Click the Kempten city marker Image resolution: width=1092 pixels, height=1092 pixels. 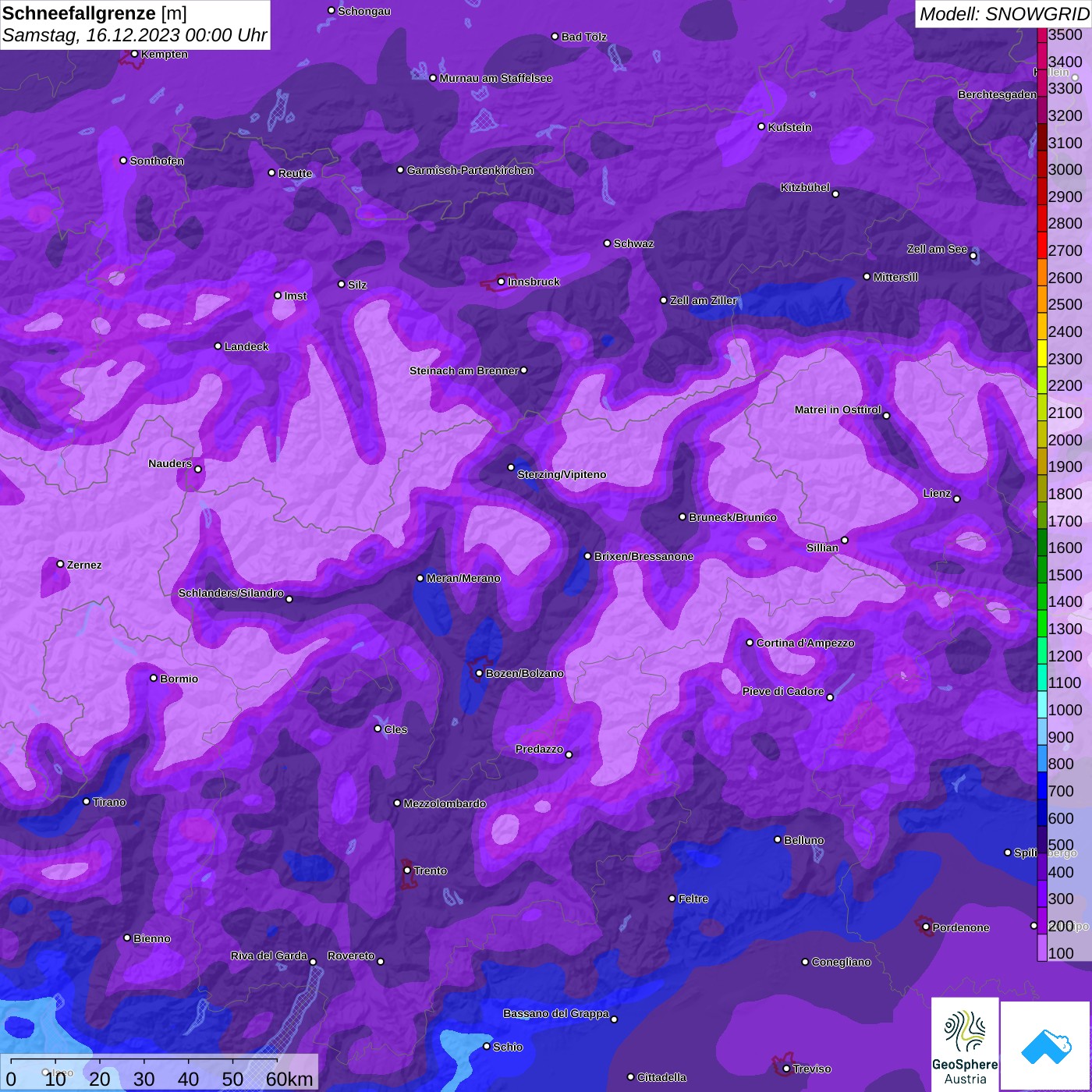135,54
